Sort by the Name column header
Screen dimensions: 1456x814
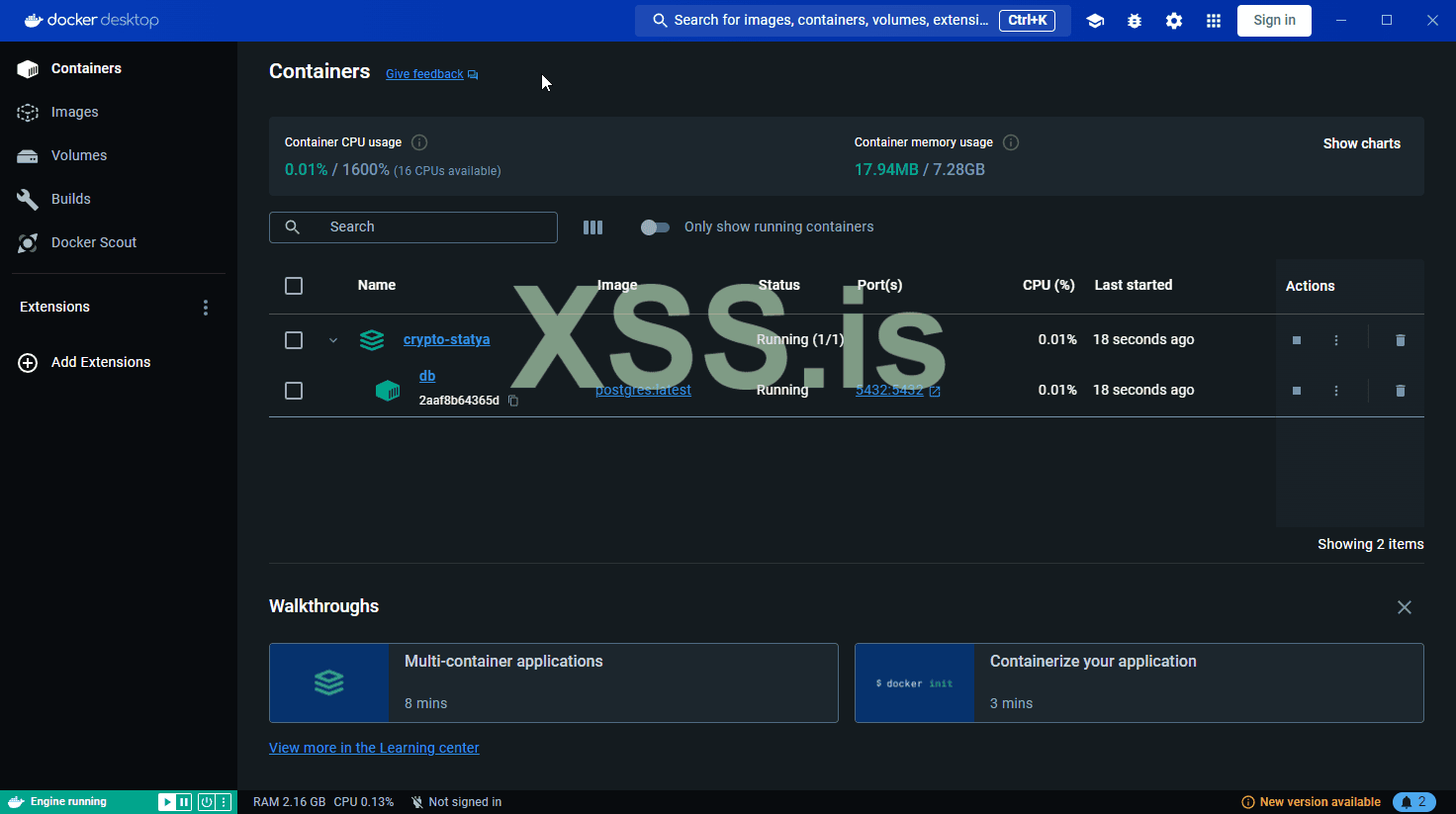click(x=377, y=285)
